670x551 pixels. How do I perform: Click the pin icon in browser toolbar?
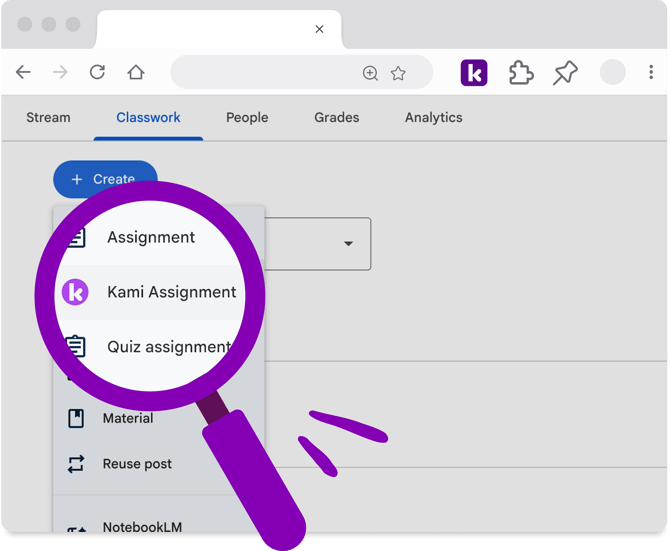tap(565, 73)
